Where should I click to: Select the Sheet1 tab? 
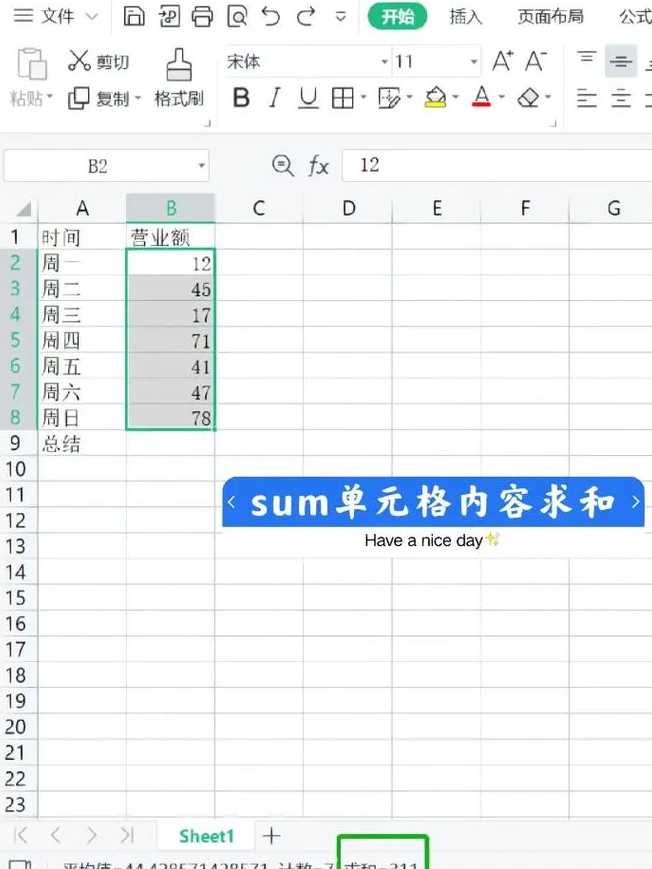206,835
